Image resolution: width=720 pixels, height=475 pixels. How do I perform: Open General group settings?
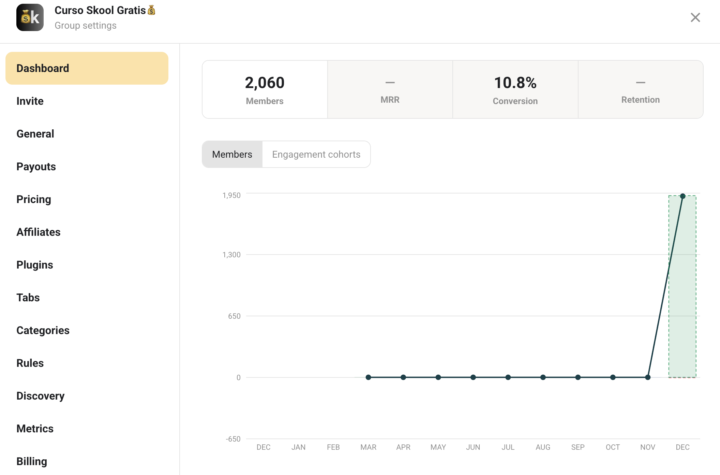click(35, 134)
